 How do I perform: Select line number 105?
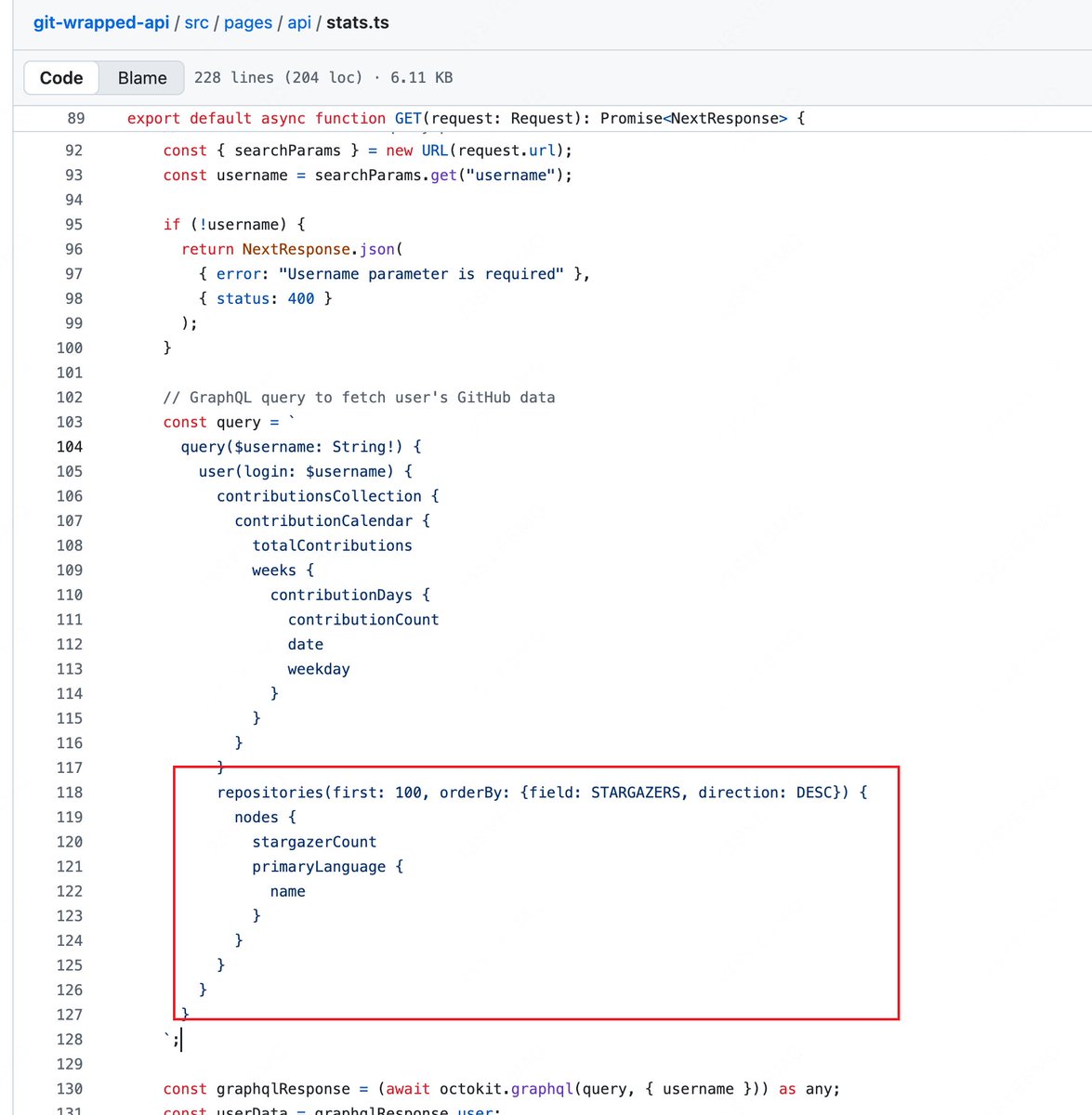coord(70,471)
